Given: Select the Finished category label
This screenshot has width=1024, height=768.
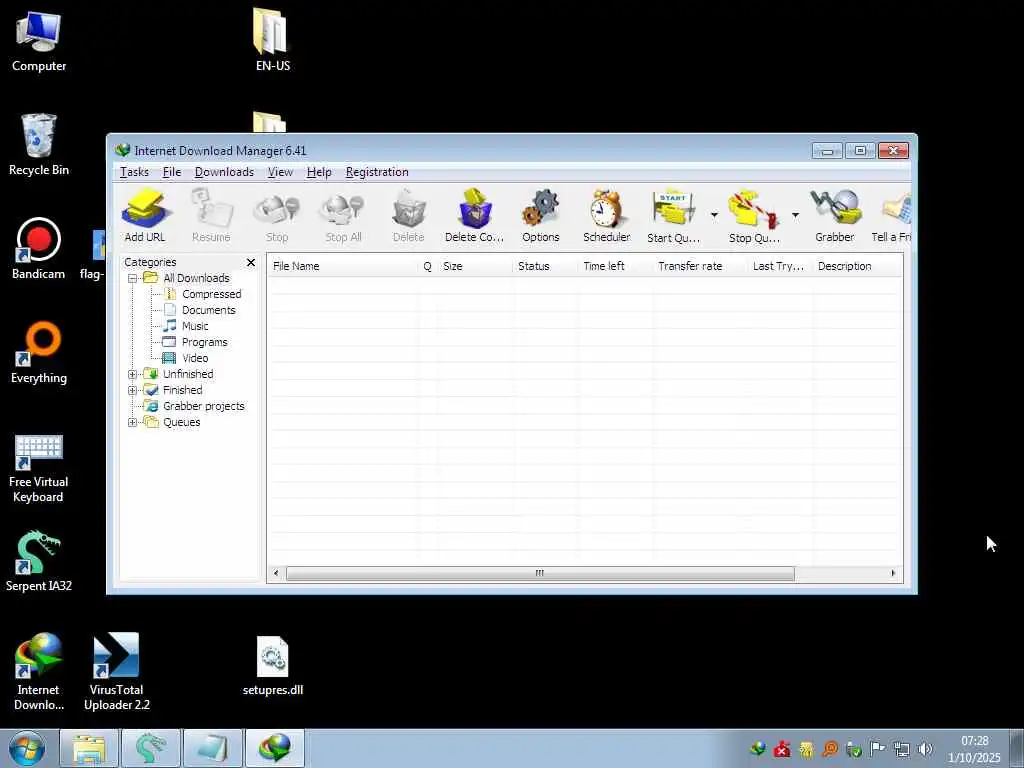Looking at the screenshot, I should [x=182, y=391].
